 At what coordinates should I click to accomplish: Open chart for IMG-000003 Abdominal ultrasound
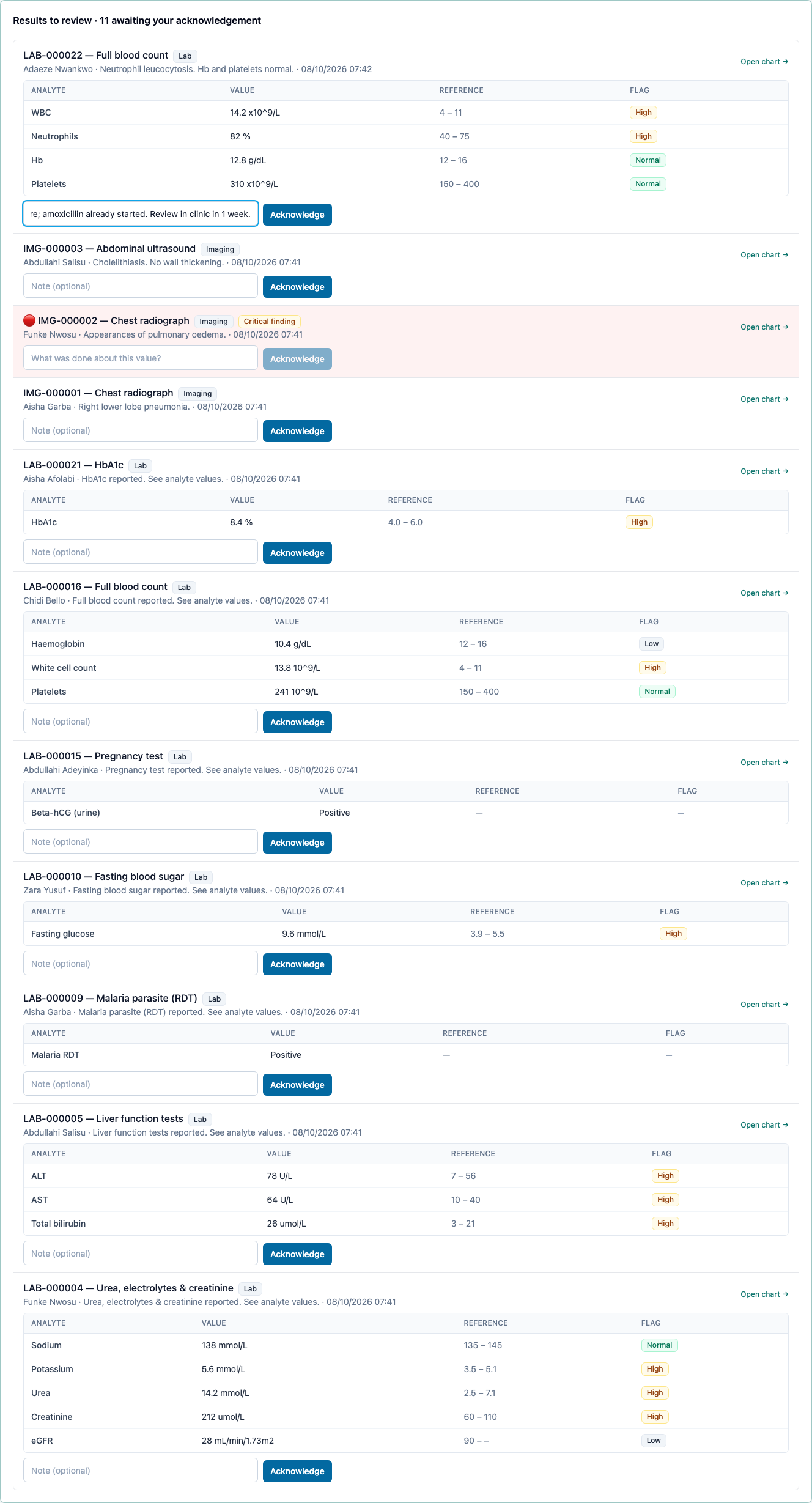[764, 255]
